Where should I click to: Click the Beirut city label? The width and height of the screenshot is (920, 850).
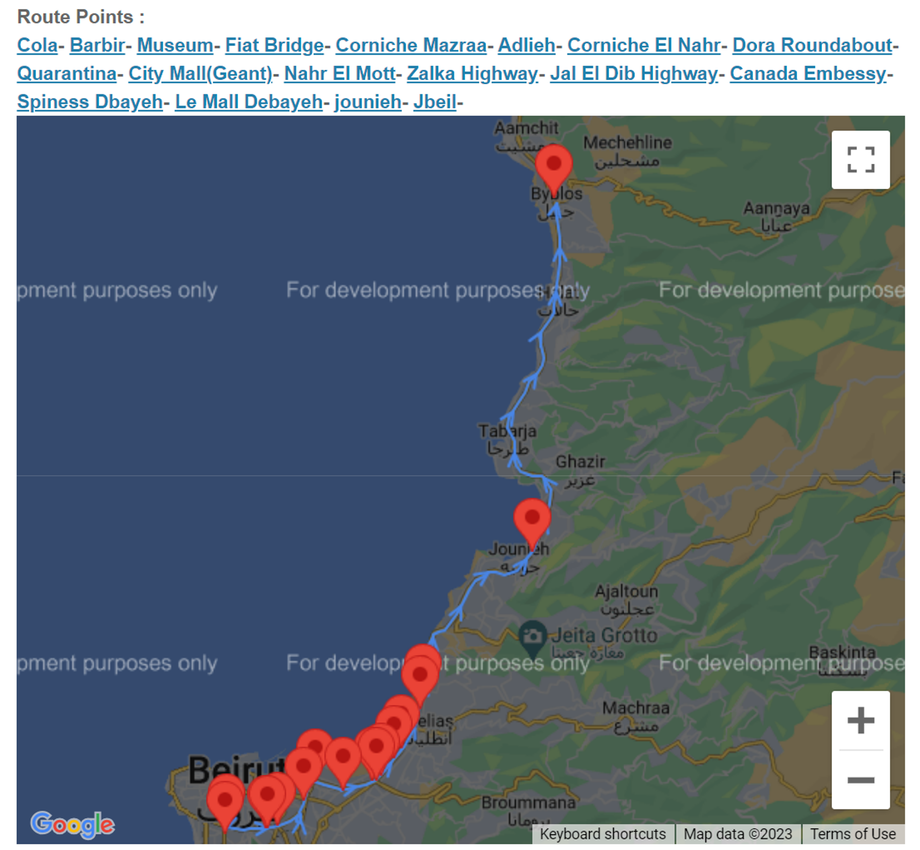(x=237, y=769)
